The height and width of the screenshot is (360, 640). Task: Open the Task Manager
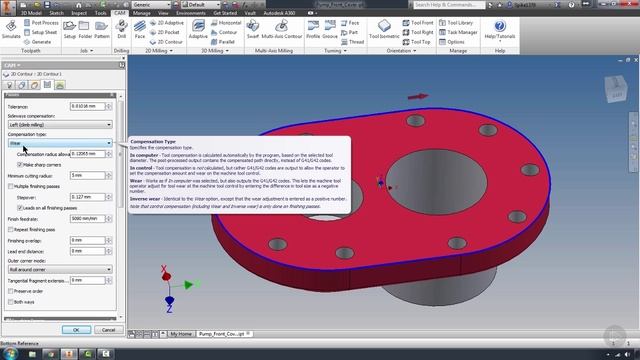[458, 32]
